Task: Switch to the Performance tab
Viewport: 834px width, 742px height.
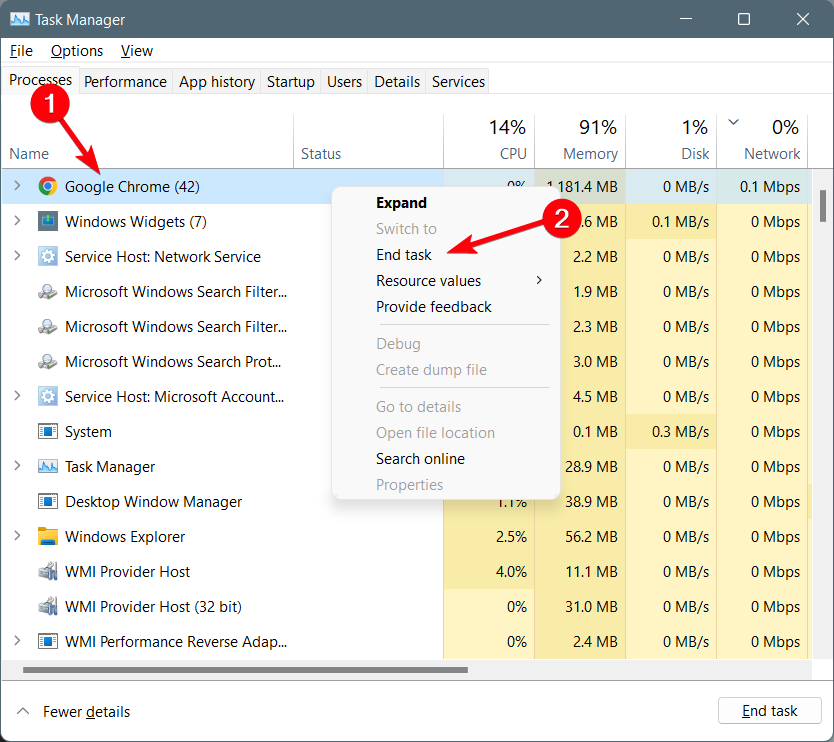Action: [x=126, y=81]
